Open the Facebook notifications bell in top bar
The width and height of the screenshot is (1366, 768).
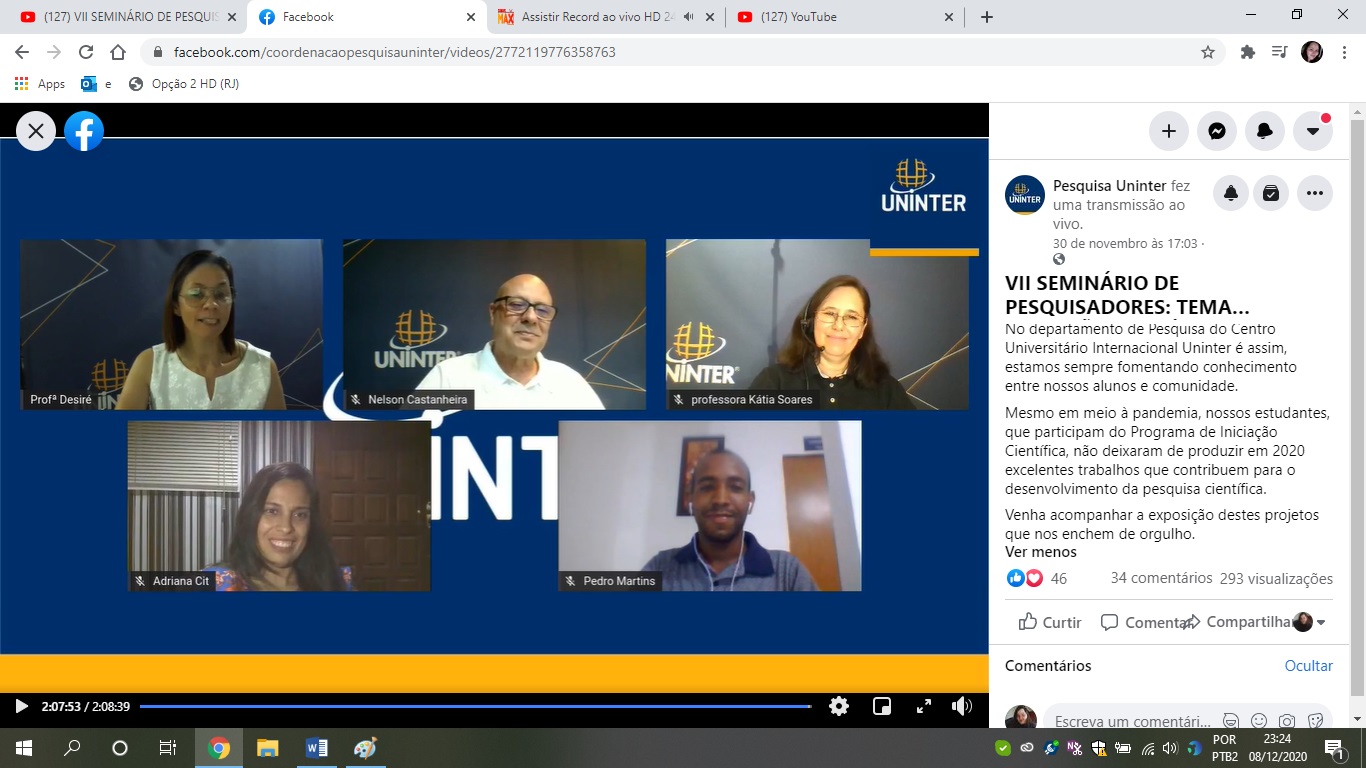pos(1265,131)
